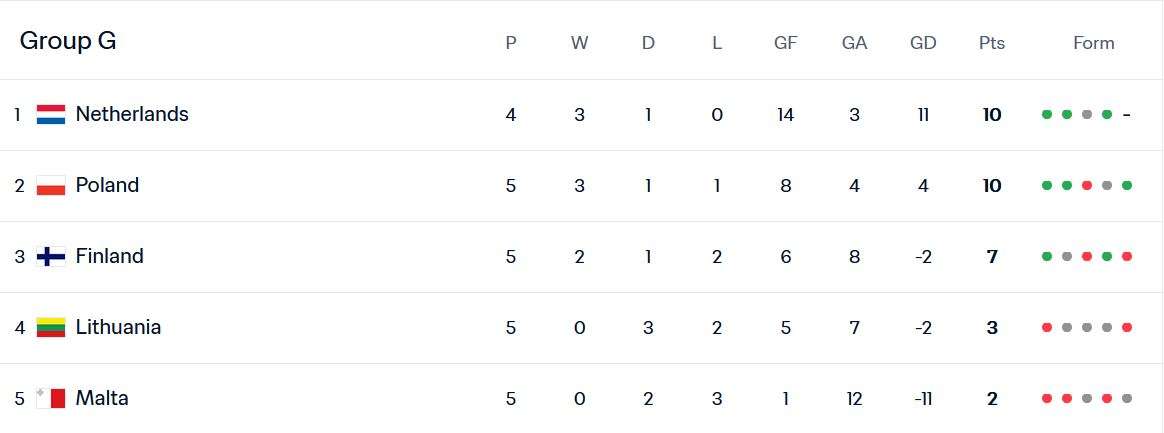1164x433 pixels.
Task: Click the GD column header
Action: point(923,43)
